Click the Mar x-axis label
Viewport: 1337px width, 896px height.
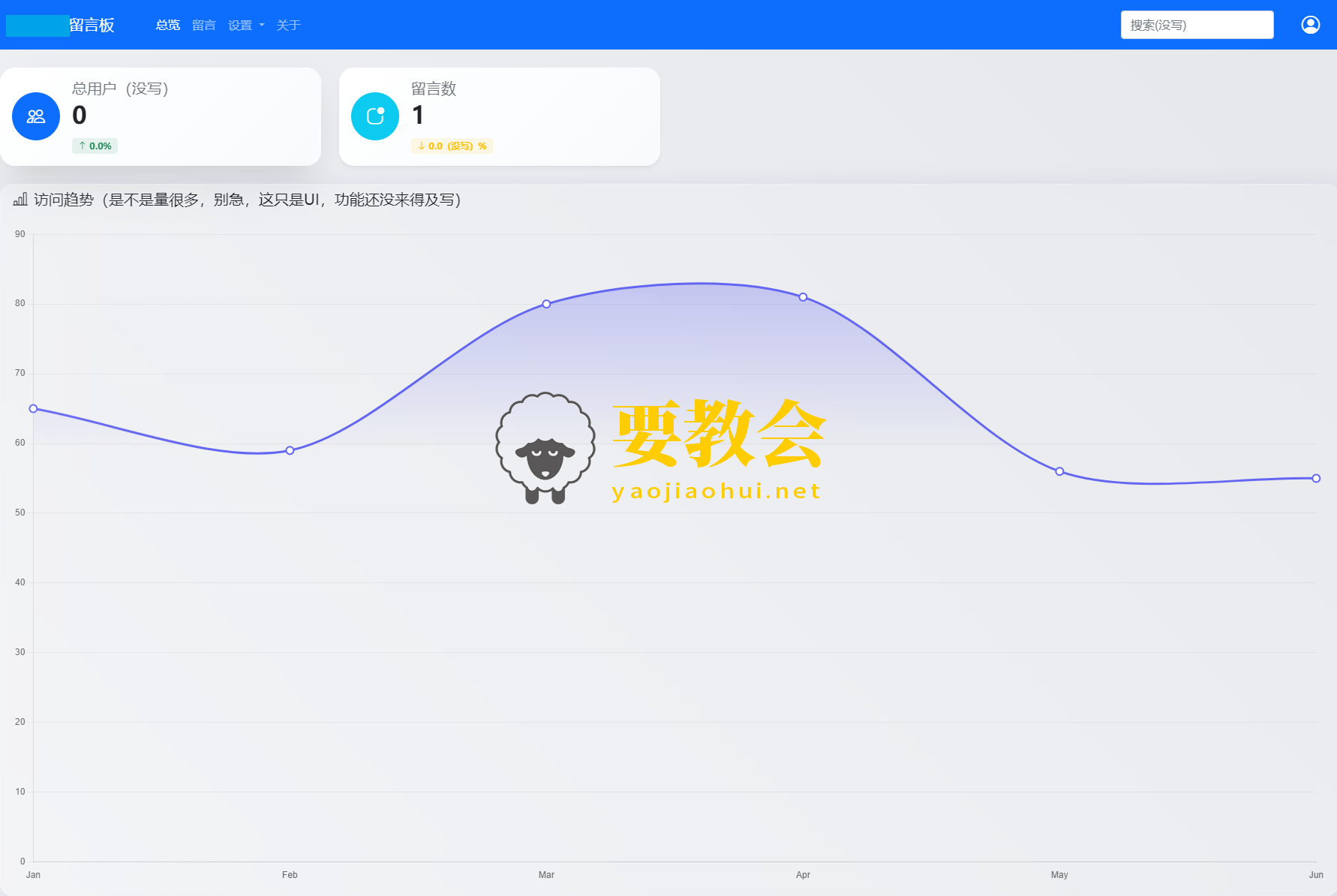[546, 875]
